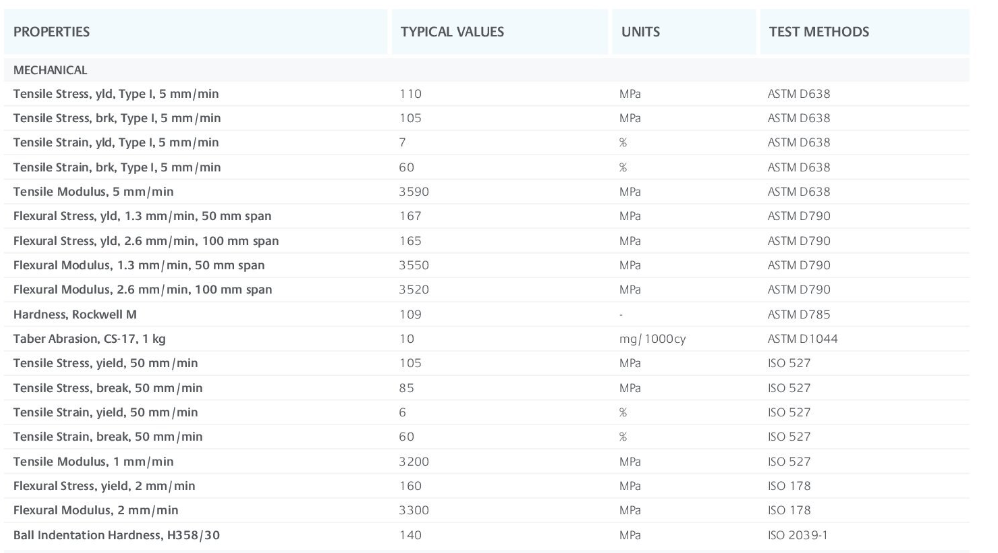Click value 3200 for Tensile Modulus, 1 mm/min
The image size is (998, 553).
(414, 462)
